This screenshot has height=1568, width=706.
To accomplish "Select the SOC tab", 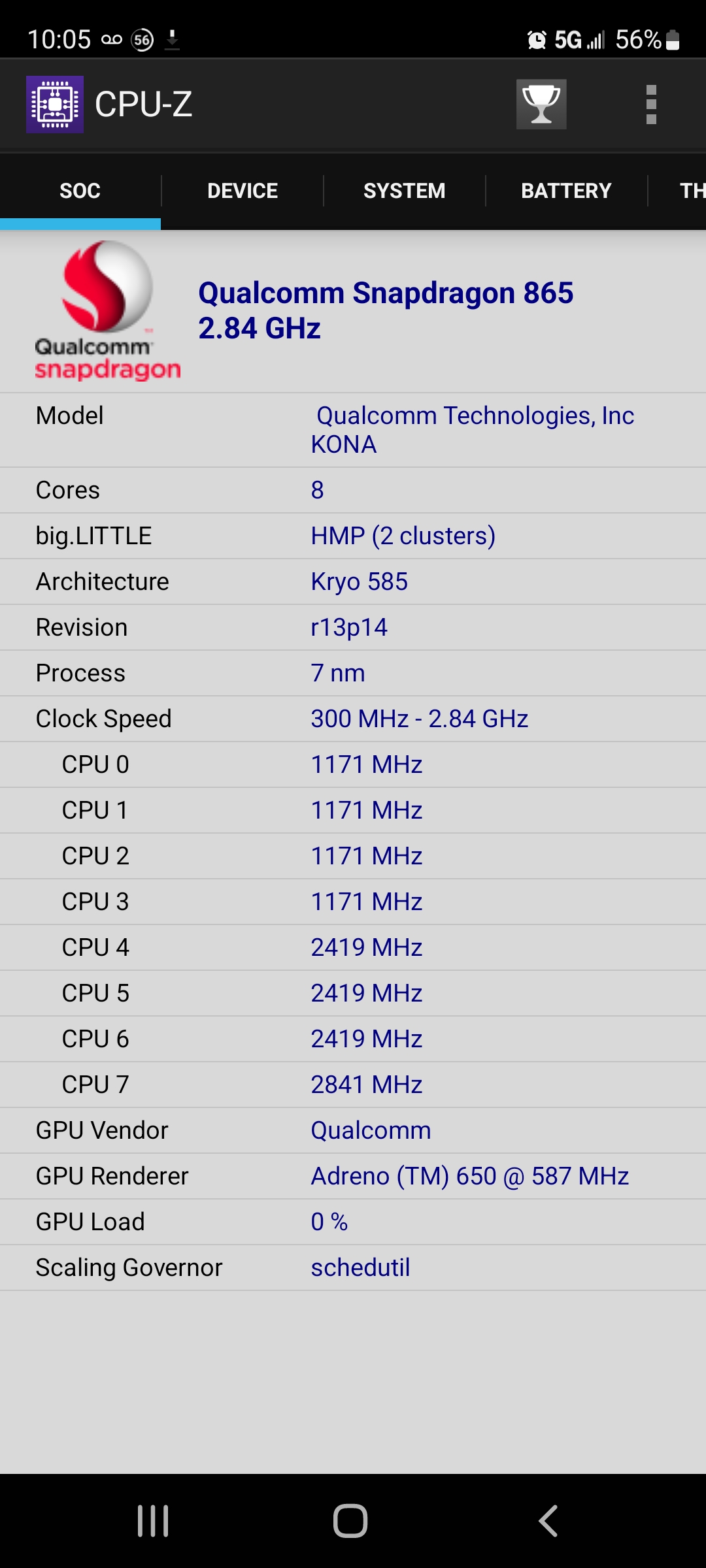I will (x=80, y=191).
